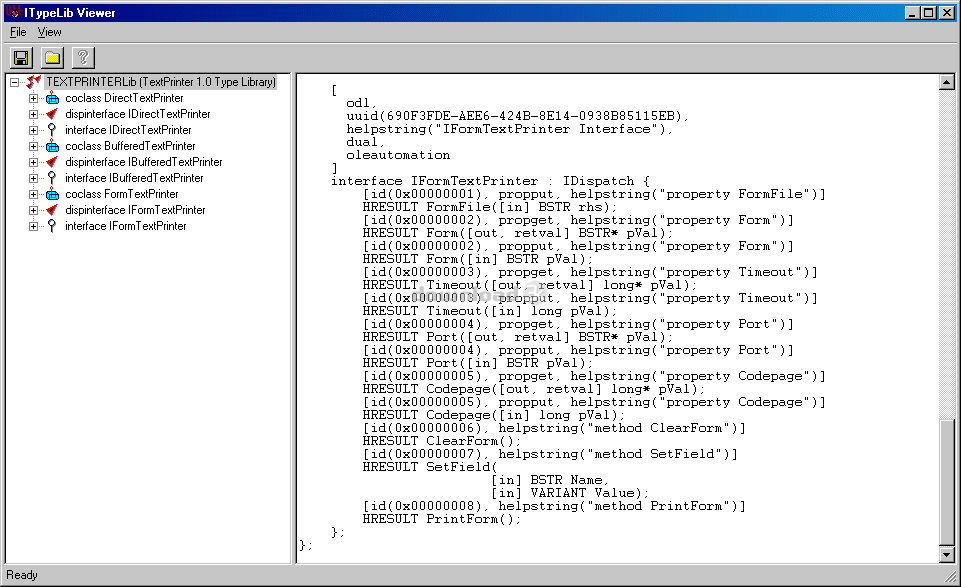Select coclass BufferedTextPrinter tree label
Screen dimensions: 961x587
131,146
